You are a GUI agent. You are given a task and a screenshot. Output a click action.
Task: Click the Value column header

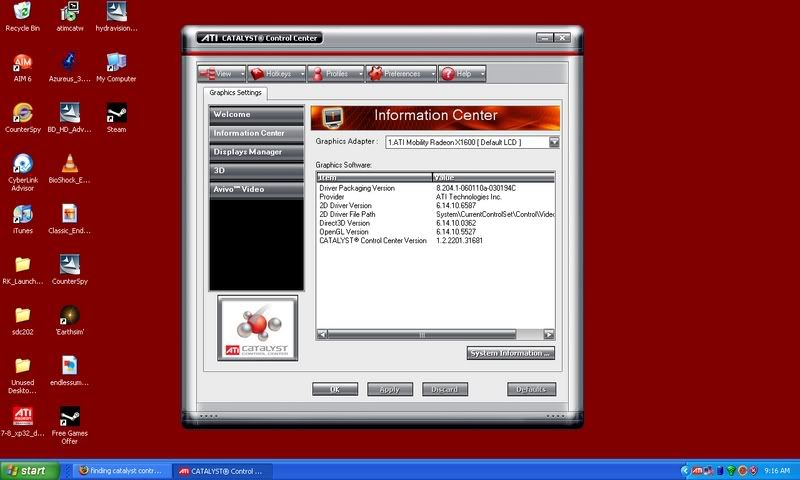coord(493,177)
